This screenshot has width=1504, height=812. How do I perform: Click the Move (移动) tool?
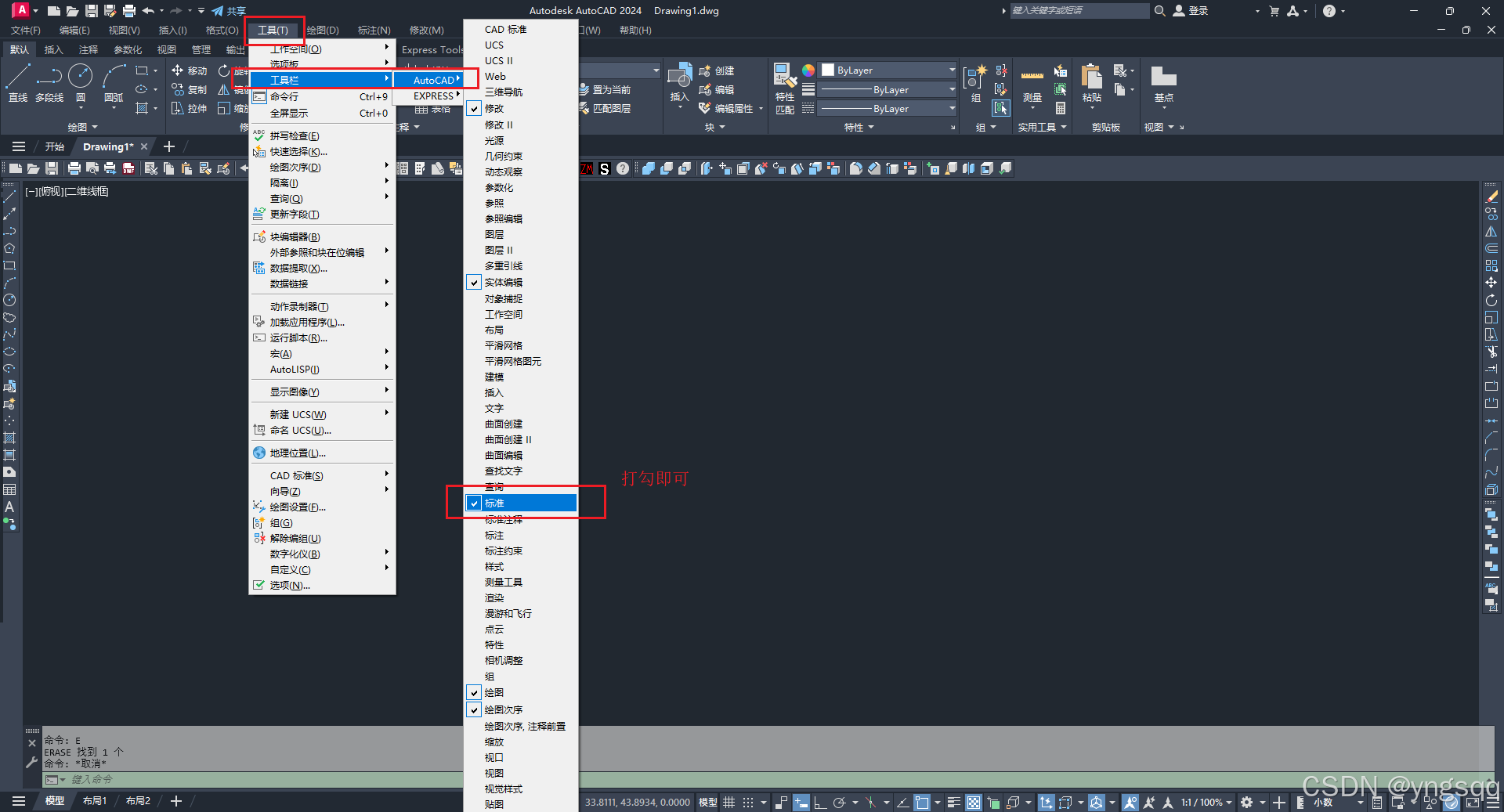point(189,70)
